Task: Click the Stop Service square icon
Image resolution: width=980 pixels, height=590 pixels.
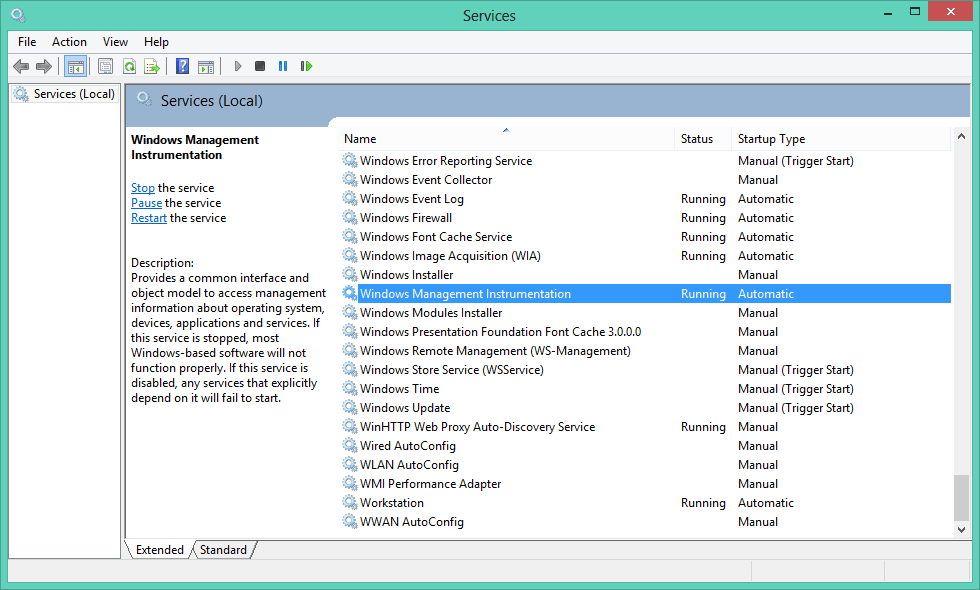Action: [x=260, y=66]
